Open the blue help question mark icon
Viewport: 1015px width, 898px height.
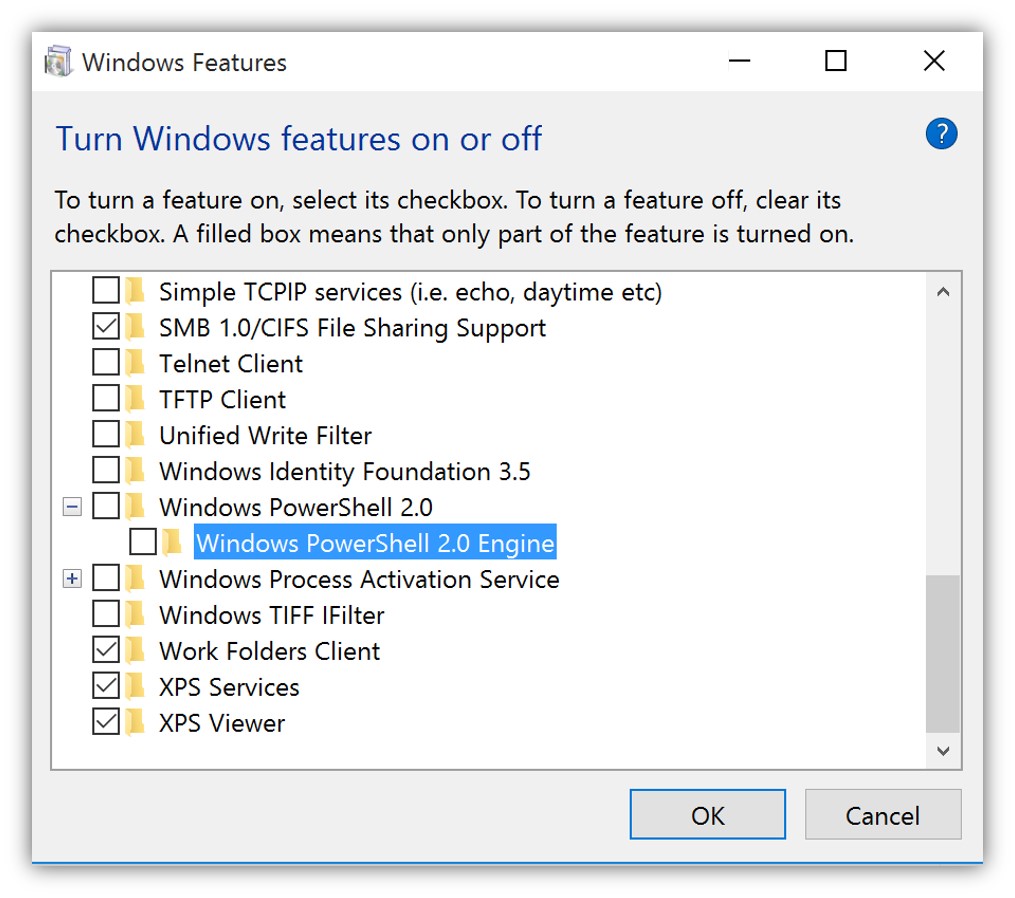point(941,134)
